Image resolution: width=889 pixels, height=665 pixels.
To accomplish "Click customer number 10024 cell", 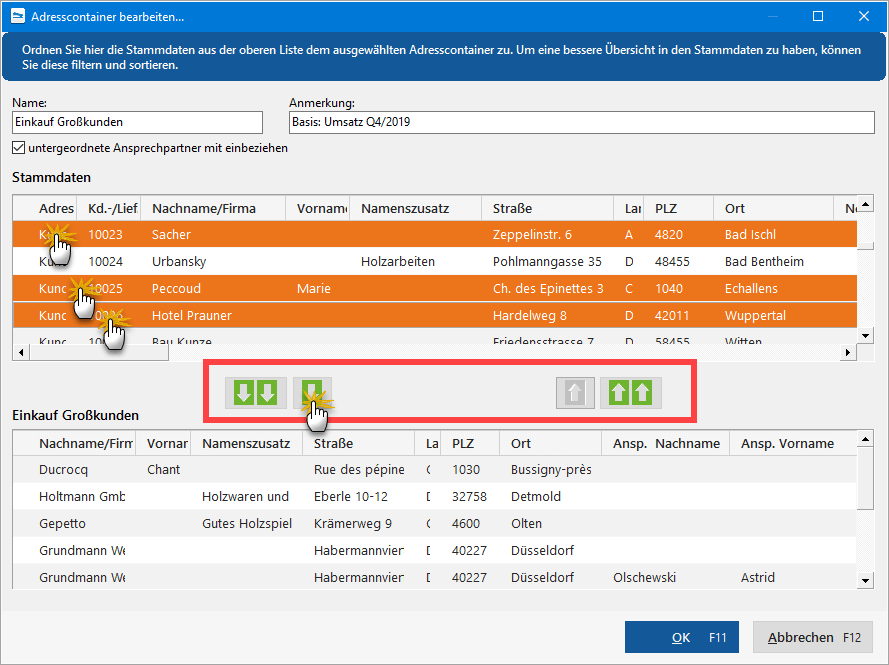I will point(105,261).
